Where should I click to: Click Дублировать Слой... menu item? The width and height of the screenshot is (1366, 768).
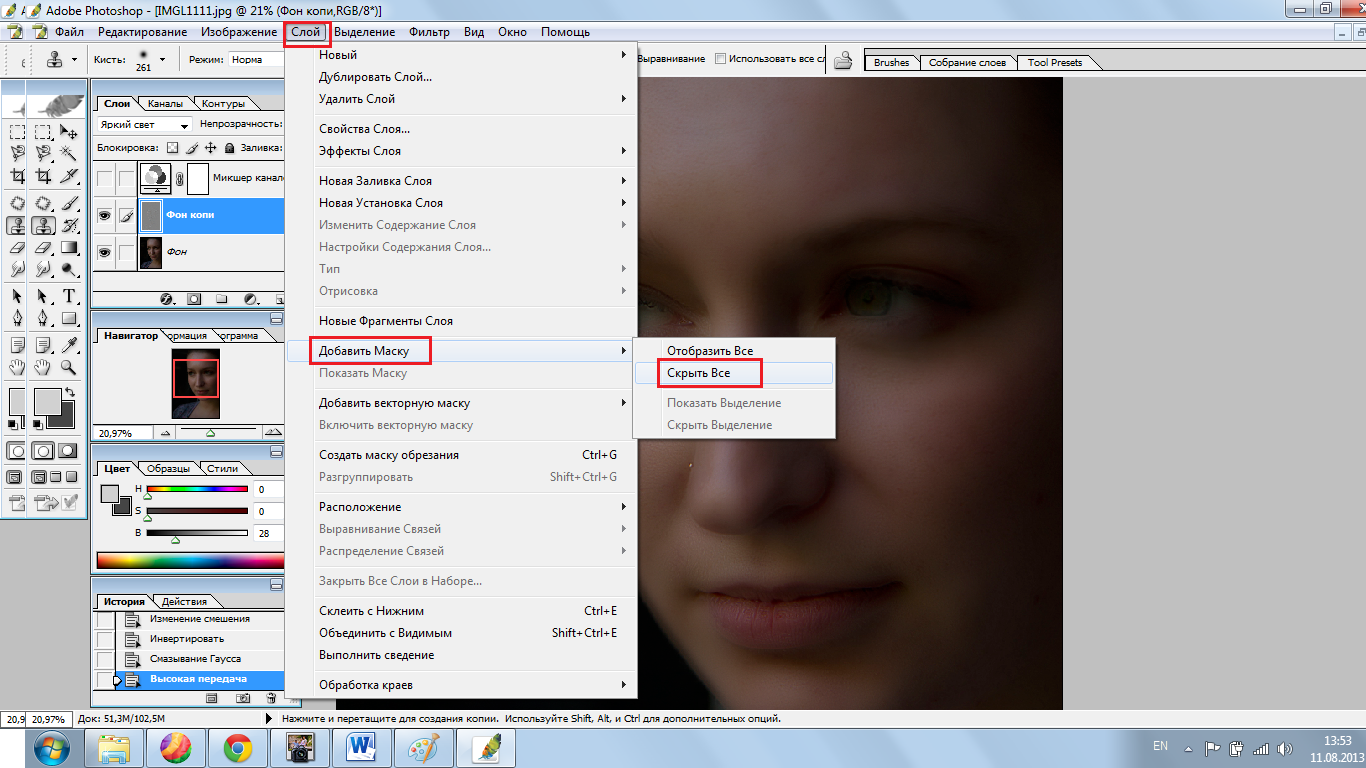pyautogui.click(x=461, y=77)
